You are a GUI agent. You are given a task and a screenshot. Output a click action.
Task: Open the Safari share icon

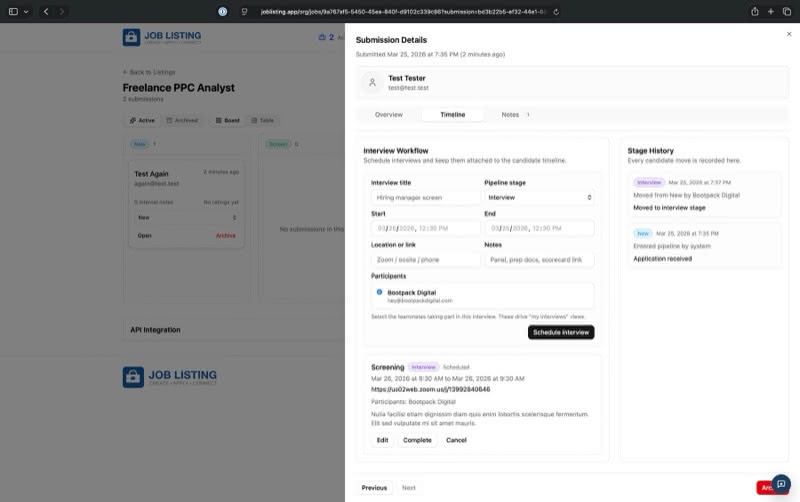[x=755, y=11]
